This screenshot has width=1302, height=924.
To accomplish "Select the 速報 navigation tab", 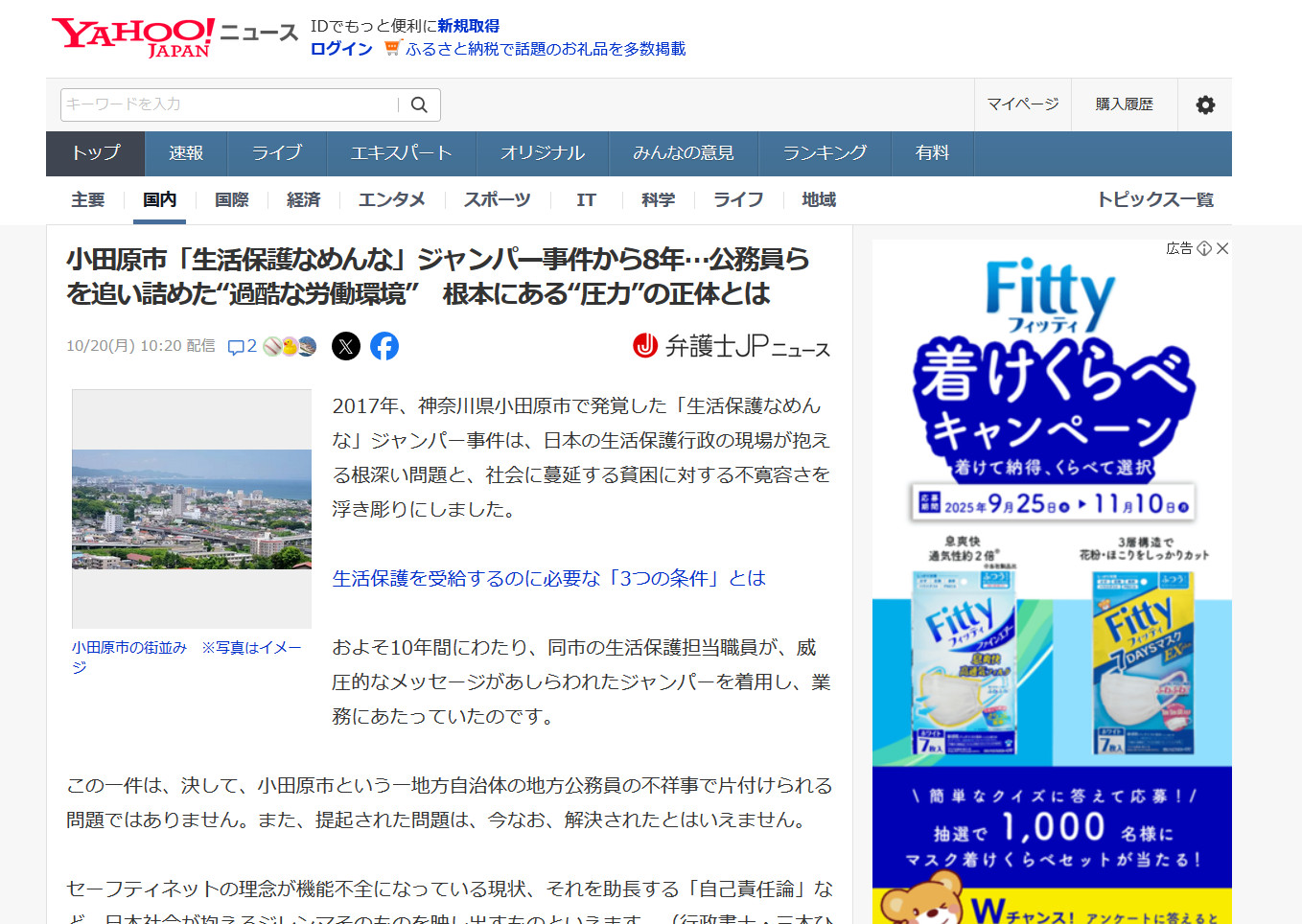I will point(186,153).
